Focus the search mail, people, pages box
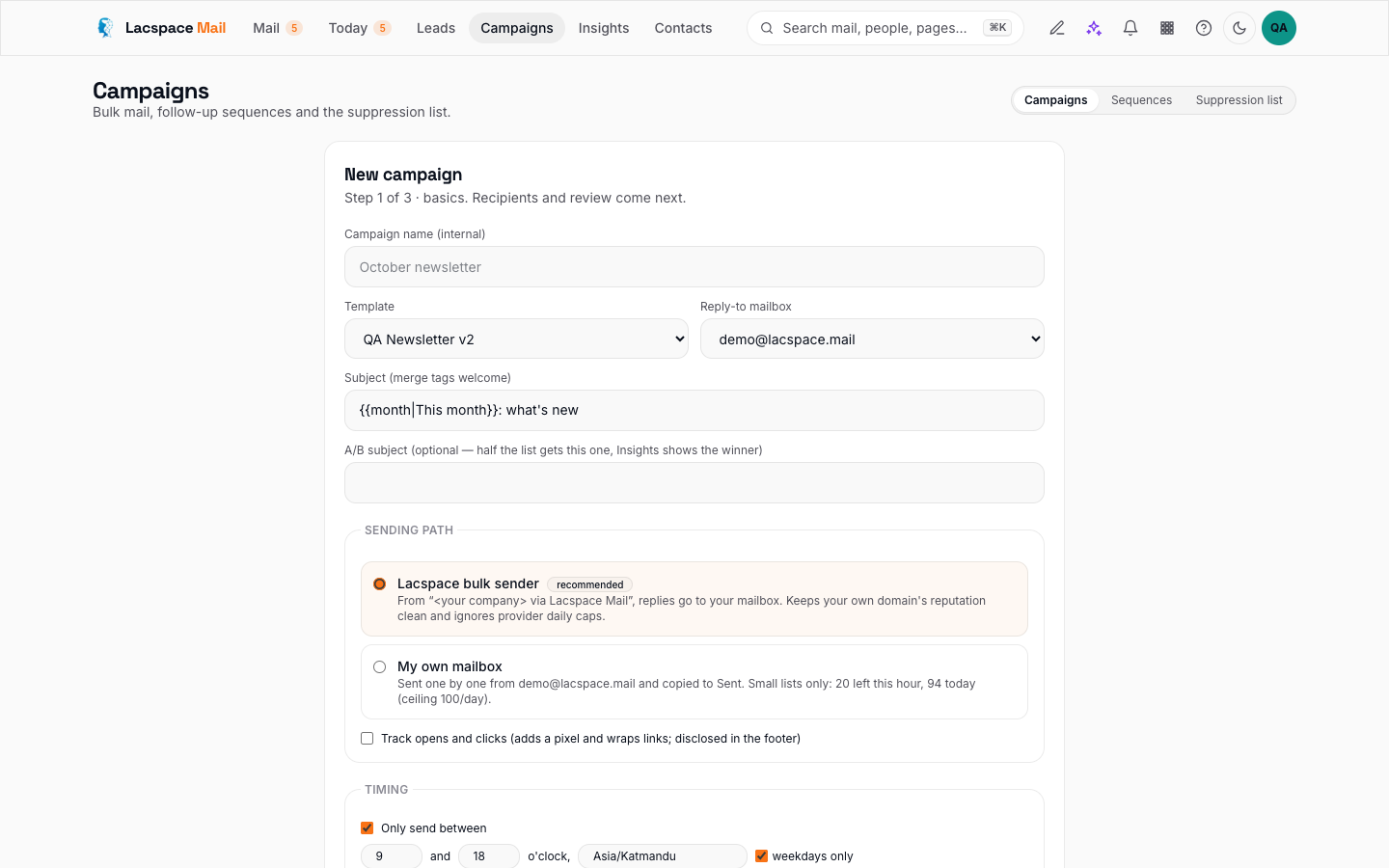This screenshot has width=1389, height=868. click(x=885, y=28)
